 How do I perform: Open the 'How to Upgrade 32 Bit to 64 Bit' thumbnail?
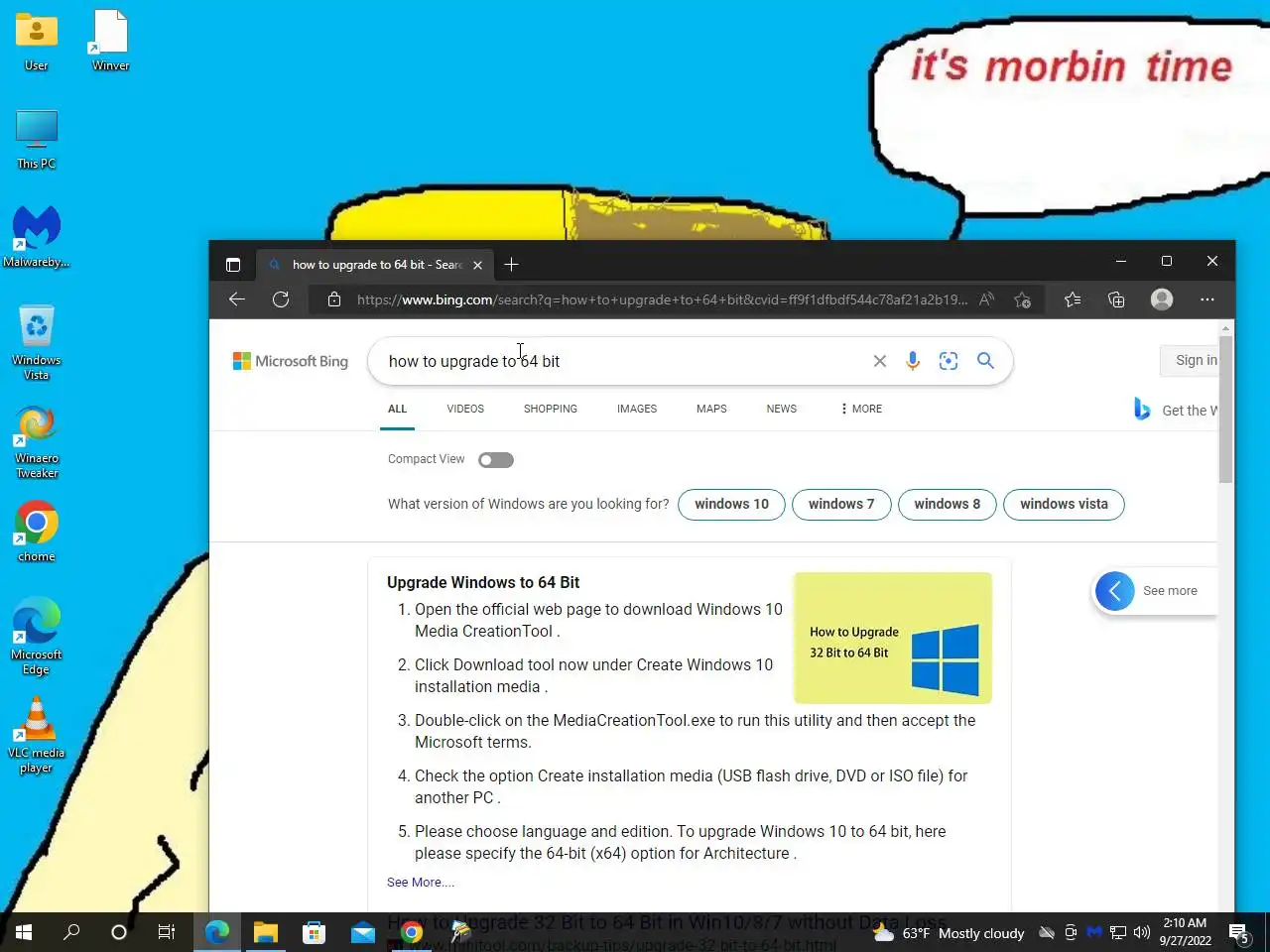(893, 638)
